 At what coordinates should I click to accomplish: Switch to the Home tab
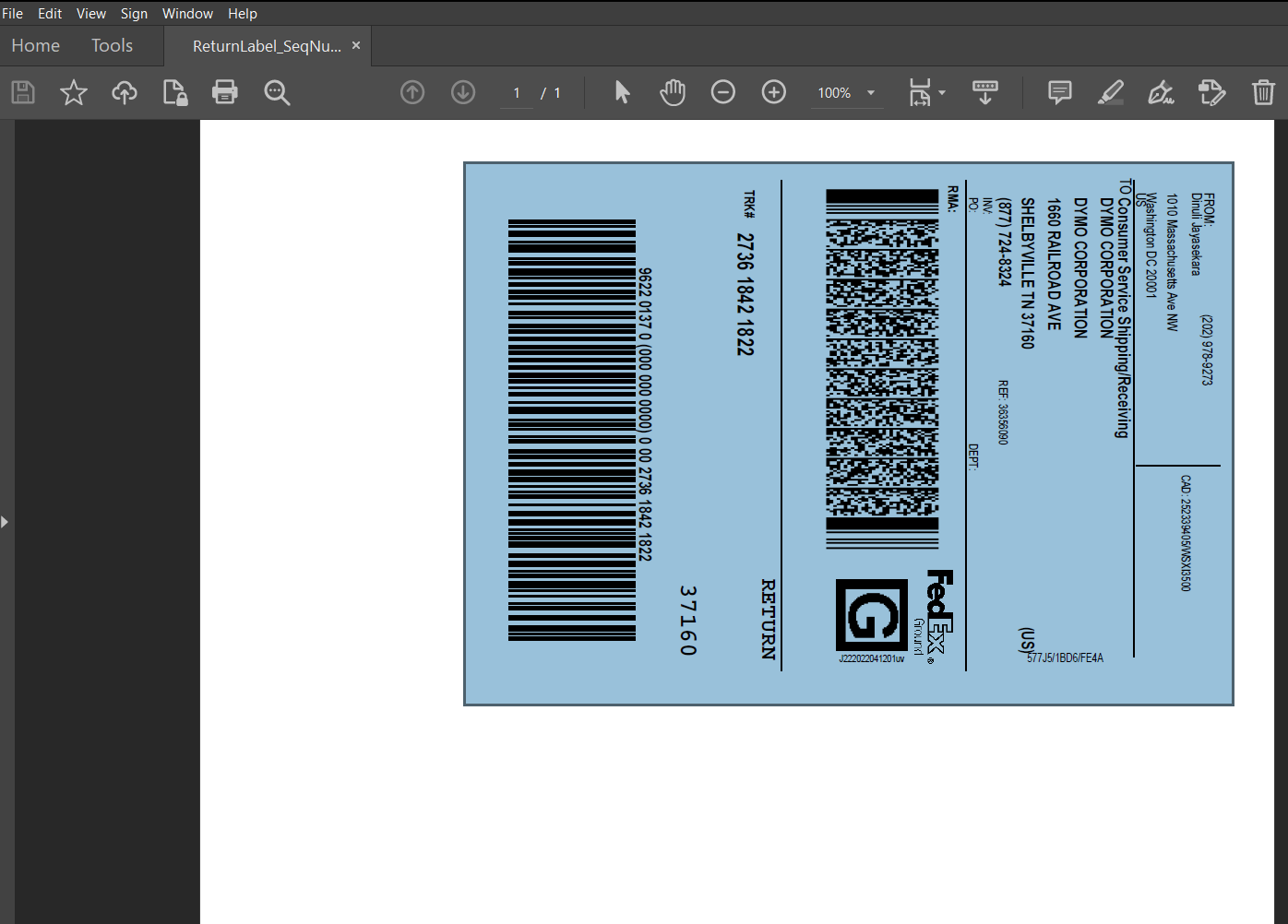[x=35, y=45]
